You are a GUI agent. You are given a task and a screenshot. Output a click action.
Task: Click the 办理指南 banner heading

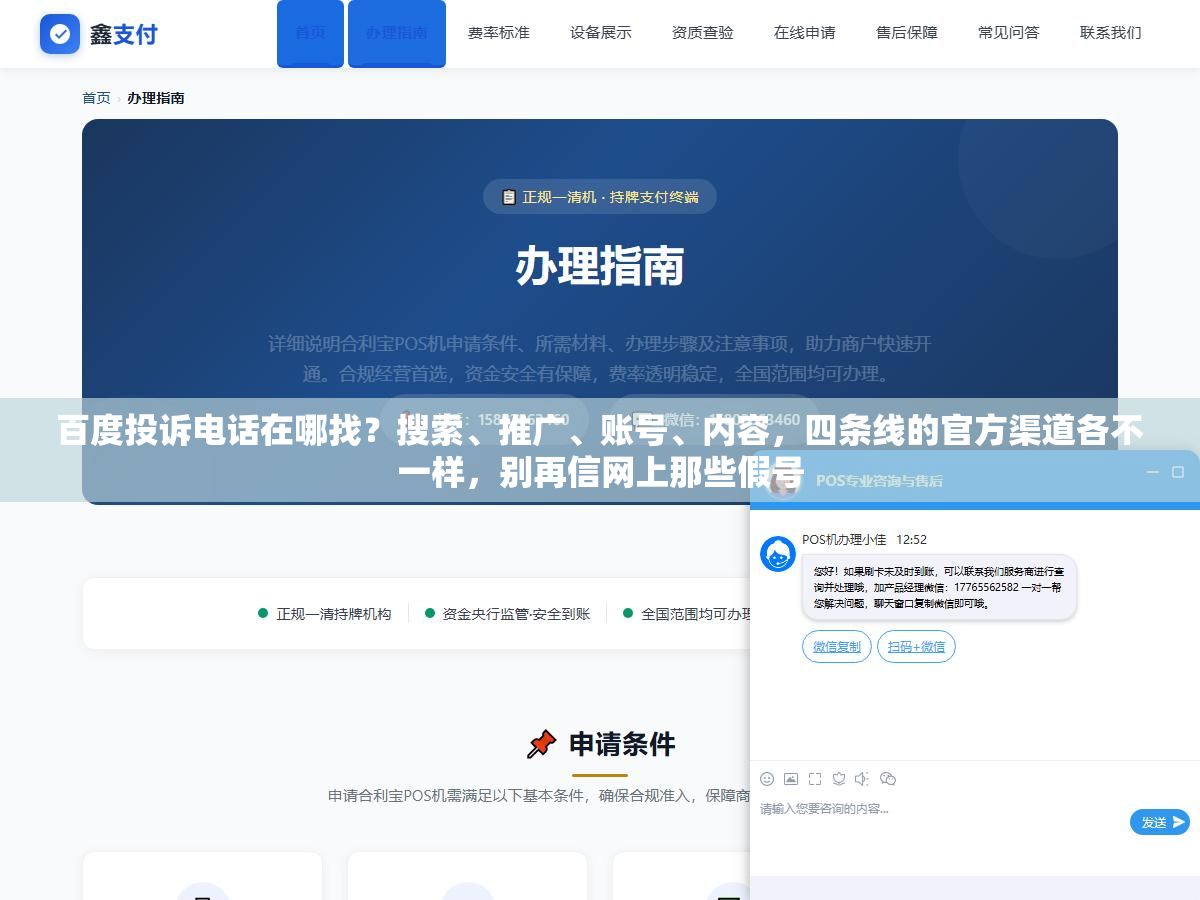click(x=600, y=267)
